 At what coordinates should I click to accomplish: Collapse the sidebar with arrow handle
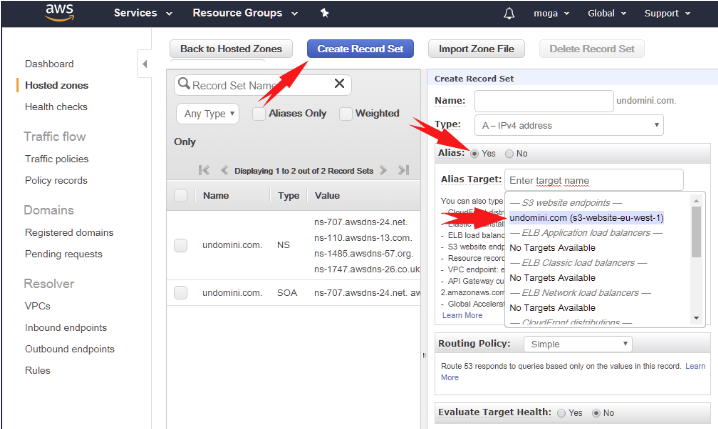[x=145, y=64]
